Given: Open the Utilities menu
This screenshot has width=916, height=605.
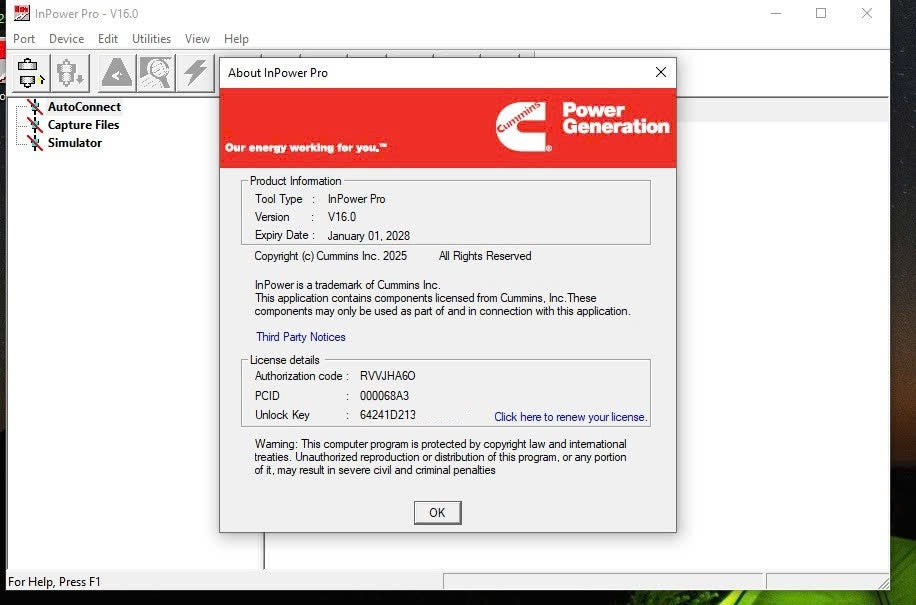Looking at the screenshot, I should click(151, 39).
